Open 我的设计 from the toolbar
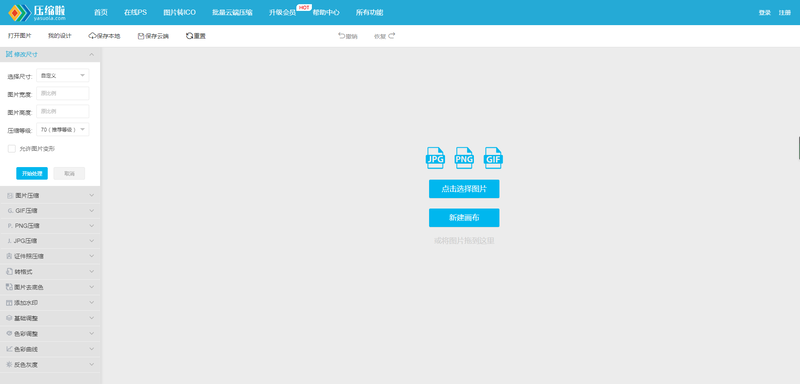Screen dimensions: 800x384 click(60, 36)
